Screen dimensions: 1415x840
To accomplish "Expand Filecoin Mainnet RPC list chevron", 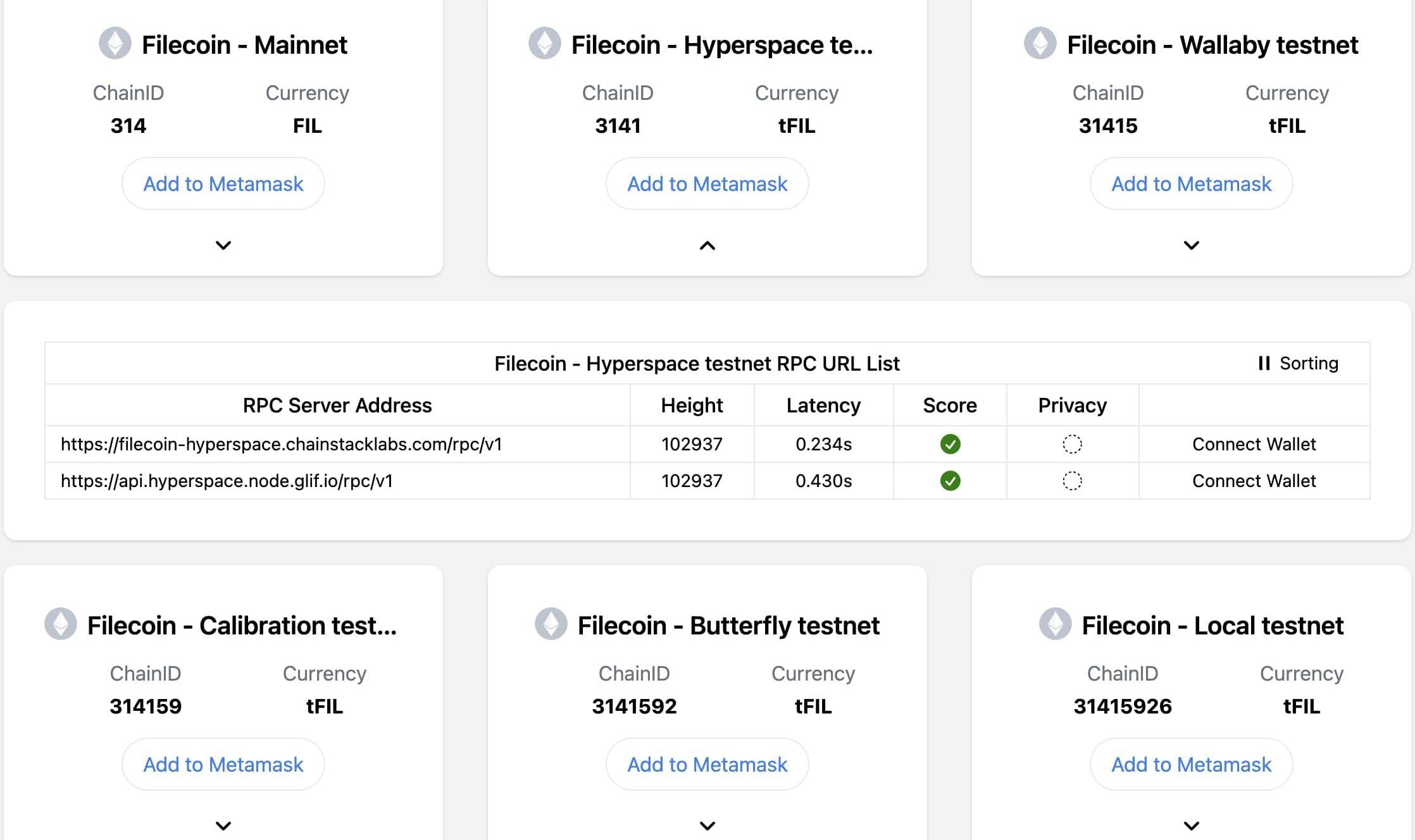I will (223, 245).
